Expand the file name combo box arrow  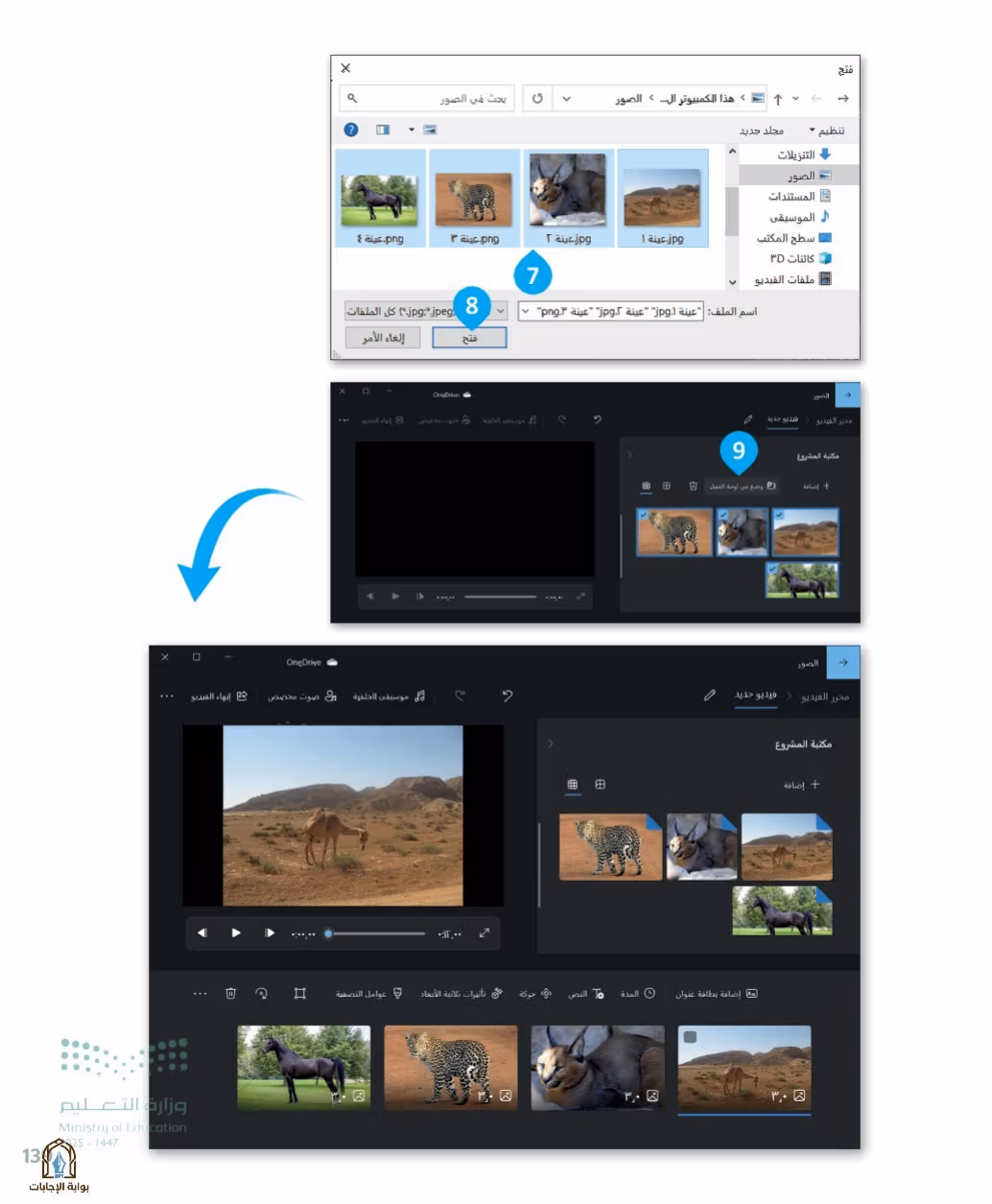pos(526,311)
